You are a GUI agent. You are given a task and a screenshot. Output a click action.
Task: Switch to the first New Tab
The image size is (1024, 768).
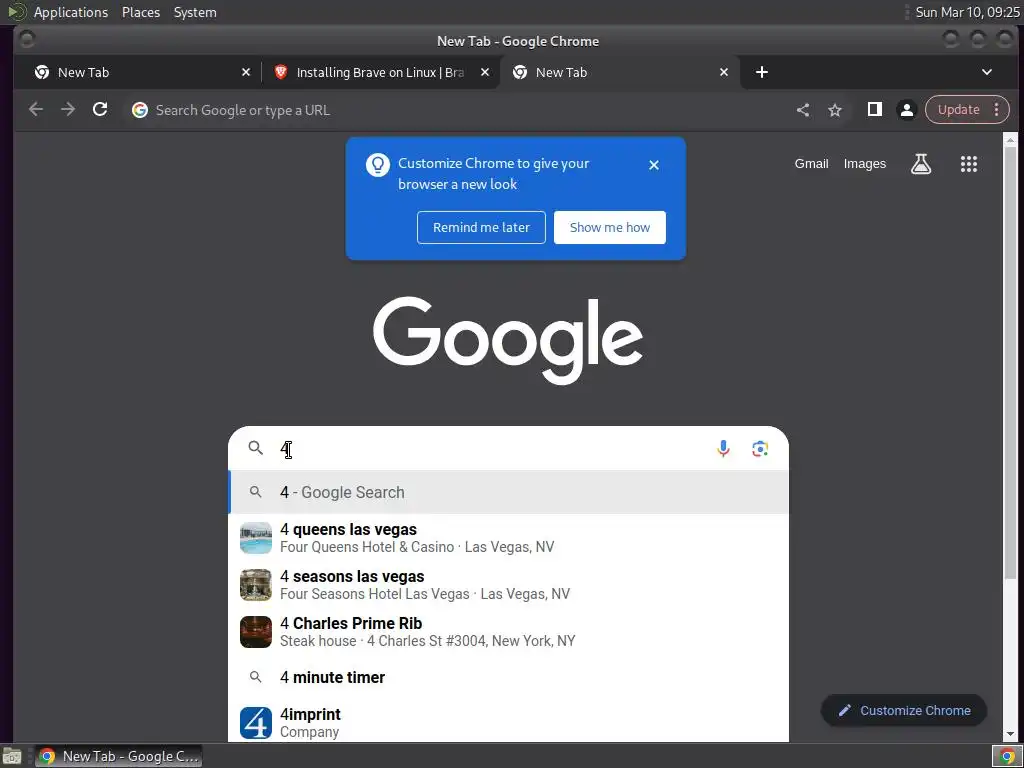(x=141, y=72)
